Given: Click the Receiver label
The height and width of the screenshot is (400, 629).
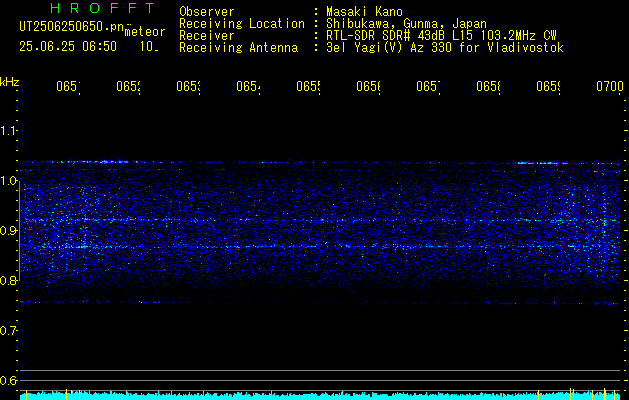Looking at the screenshot, I should pos(207,36).
